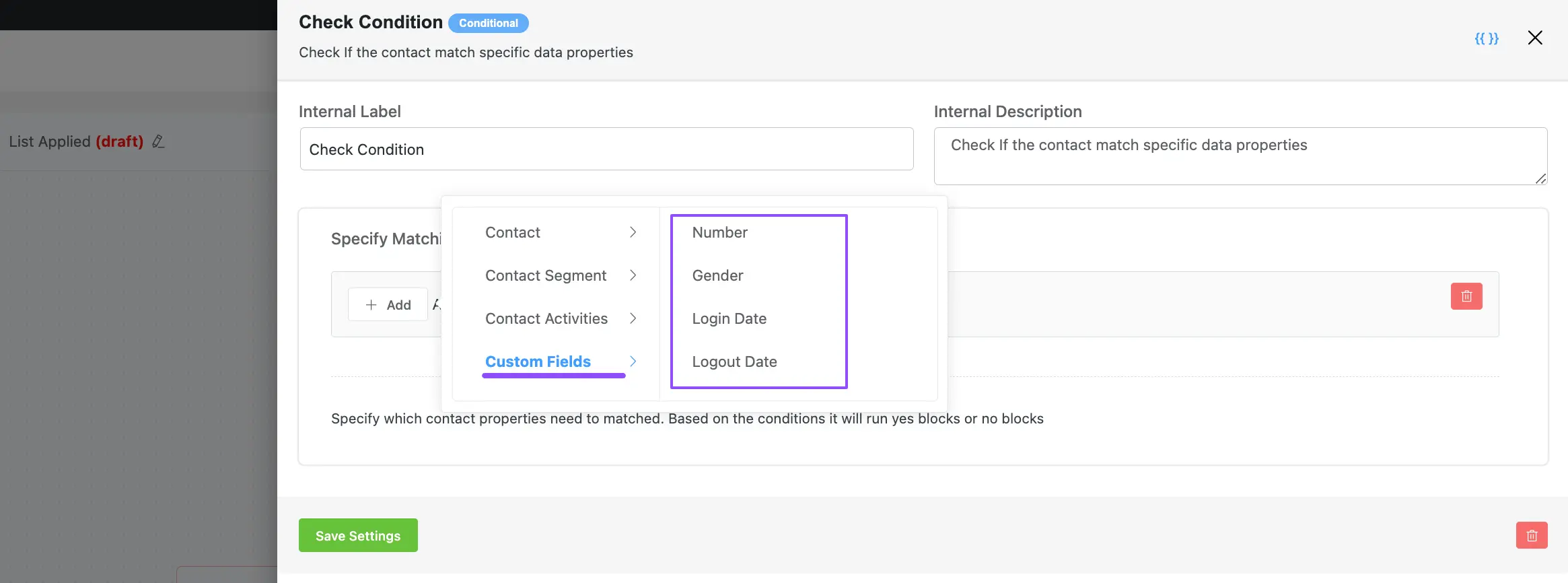Click the Specify Matching heading text
Viewport: 1568px width, 583px height.
coord(386,239)
